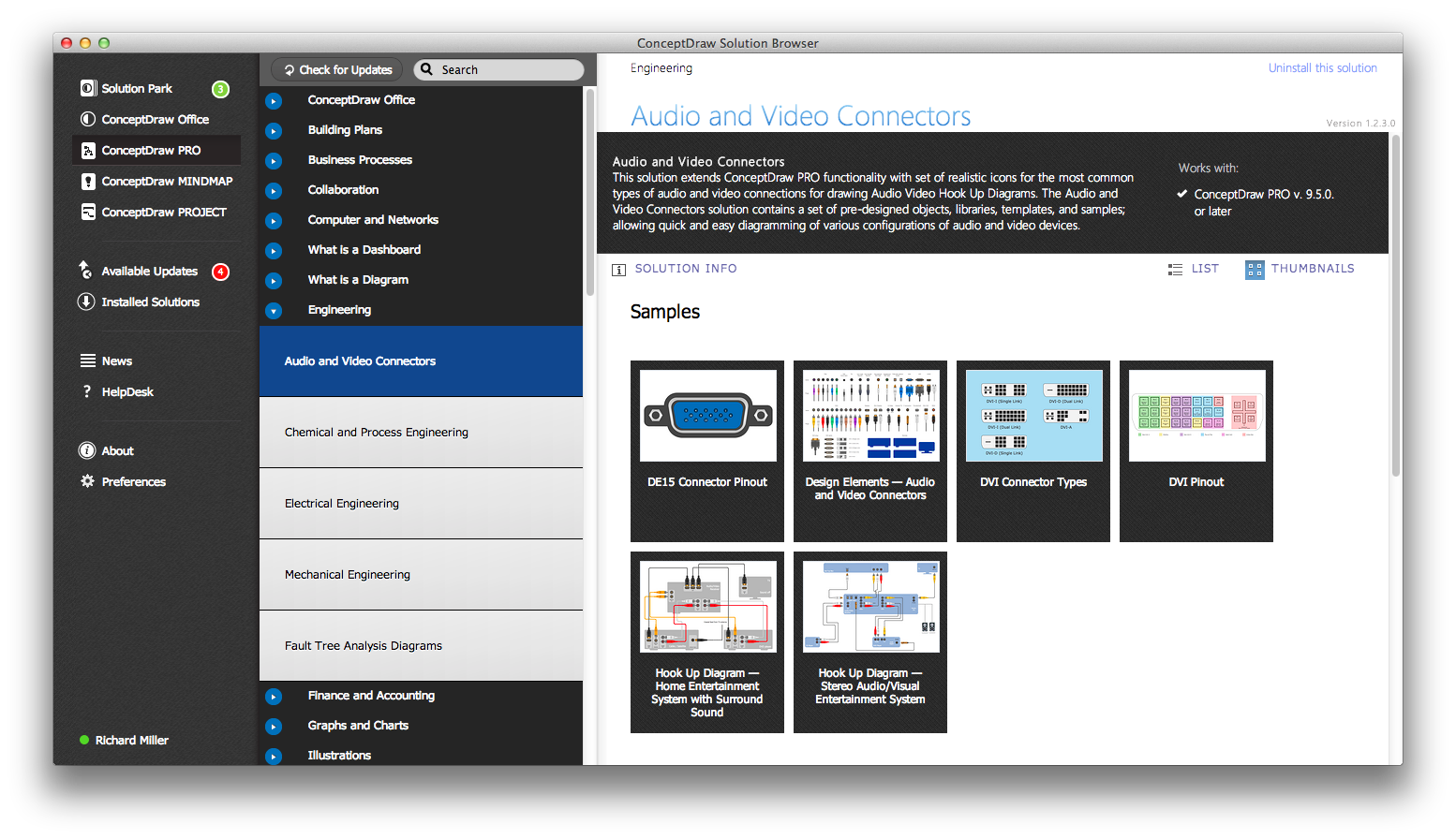The image size is (1456, 839).
Task: Open Stereo Audio/Visual Entertainment System thumbnail
Action: (x=870, y=642)
